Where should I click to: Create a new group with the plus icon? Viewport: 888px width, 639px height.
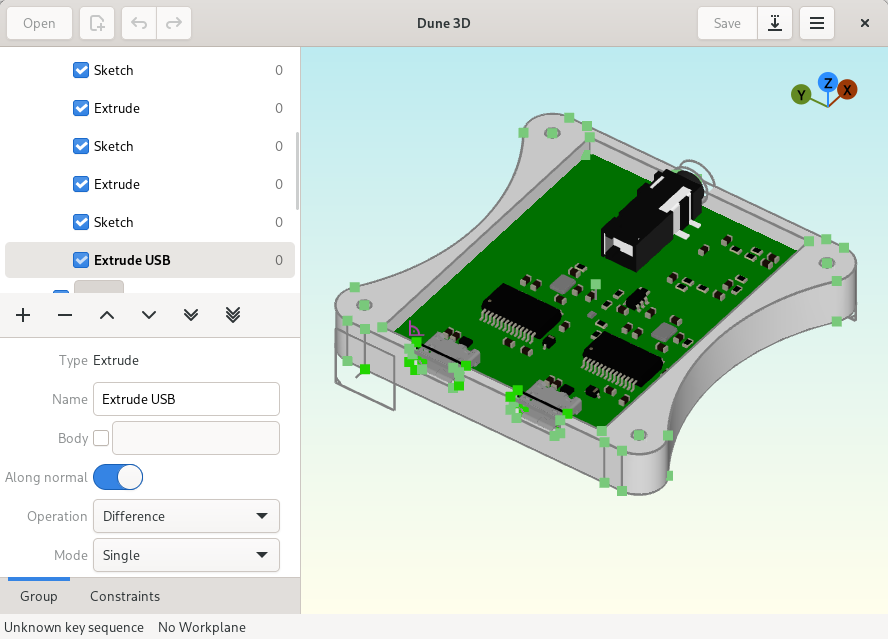(x=22, y=315)
